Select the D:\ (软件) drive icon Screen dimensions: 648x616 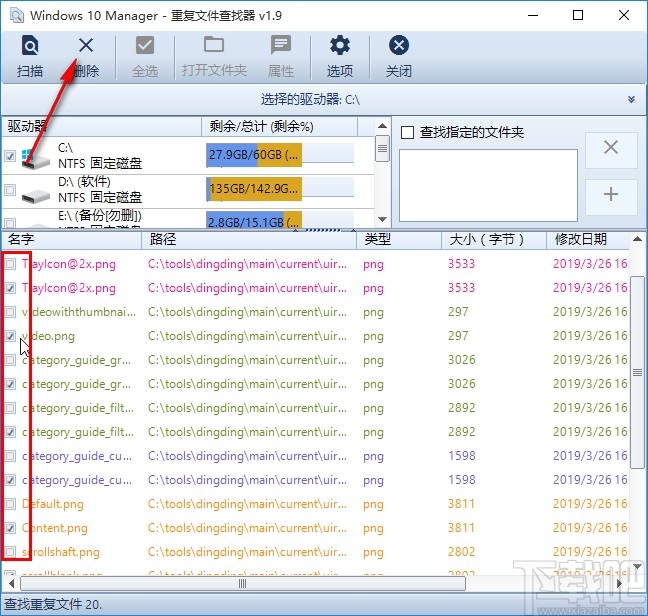[x=36, y=196]
